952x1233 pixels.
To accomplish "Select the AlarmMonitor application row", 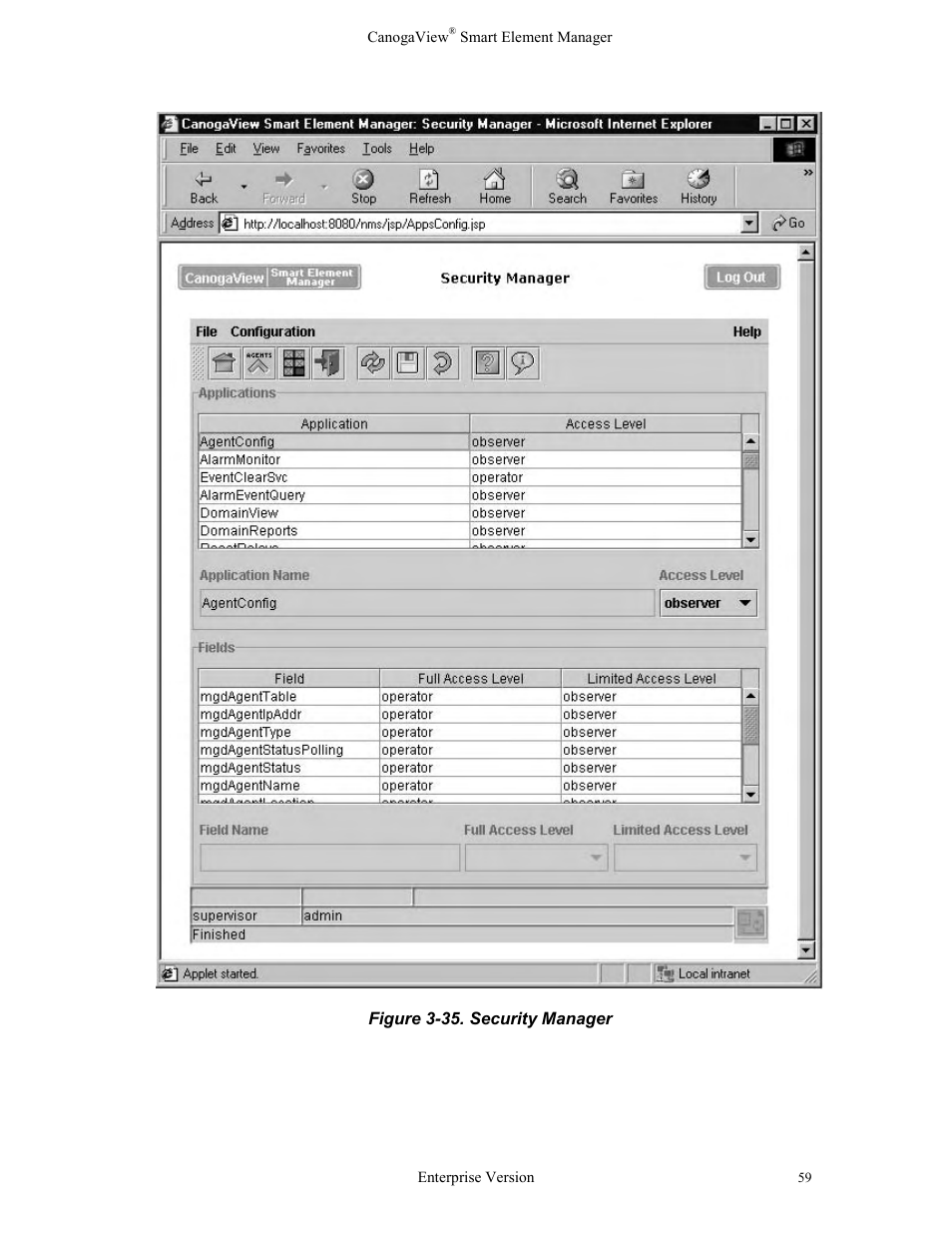I will (x=470, y=459).
